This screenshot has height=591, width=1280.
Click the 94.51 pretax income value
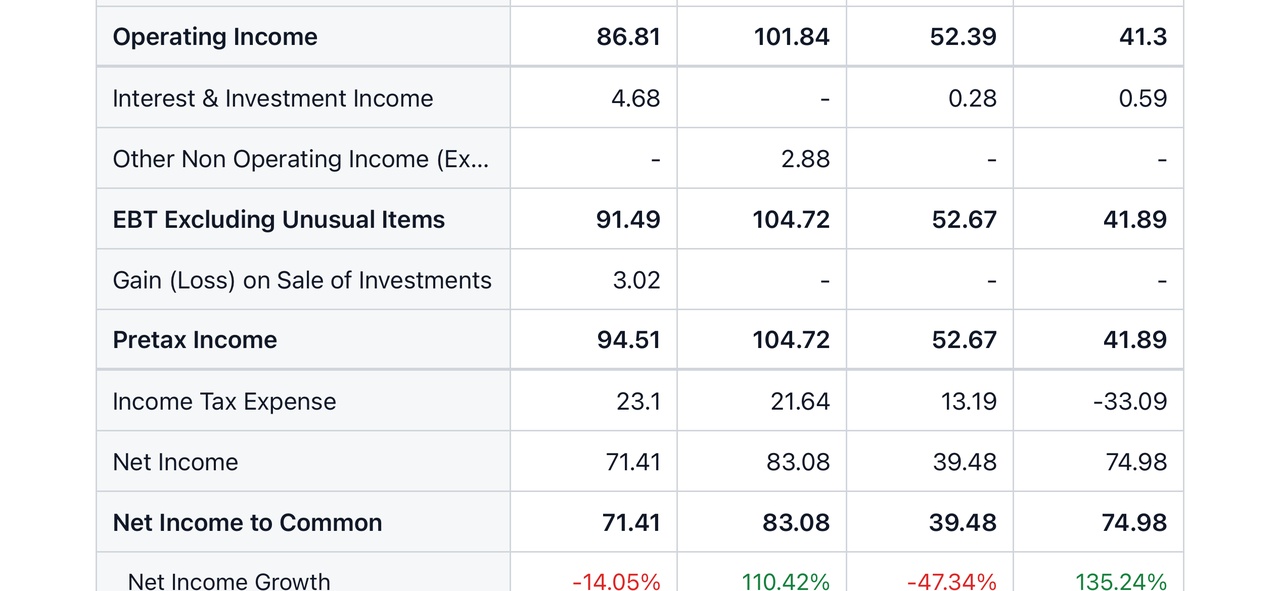click(x=628, y=340)
